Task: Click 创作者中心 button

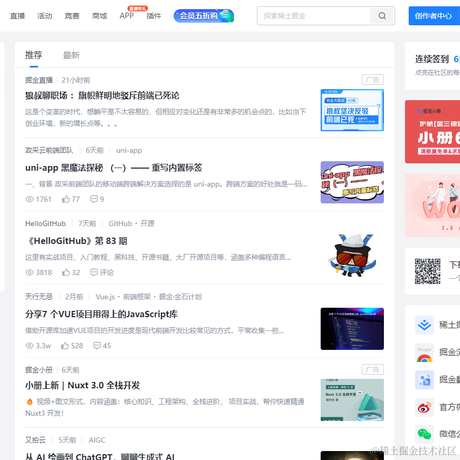Action: point(434,16)
